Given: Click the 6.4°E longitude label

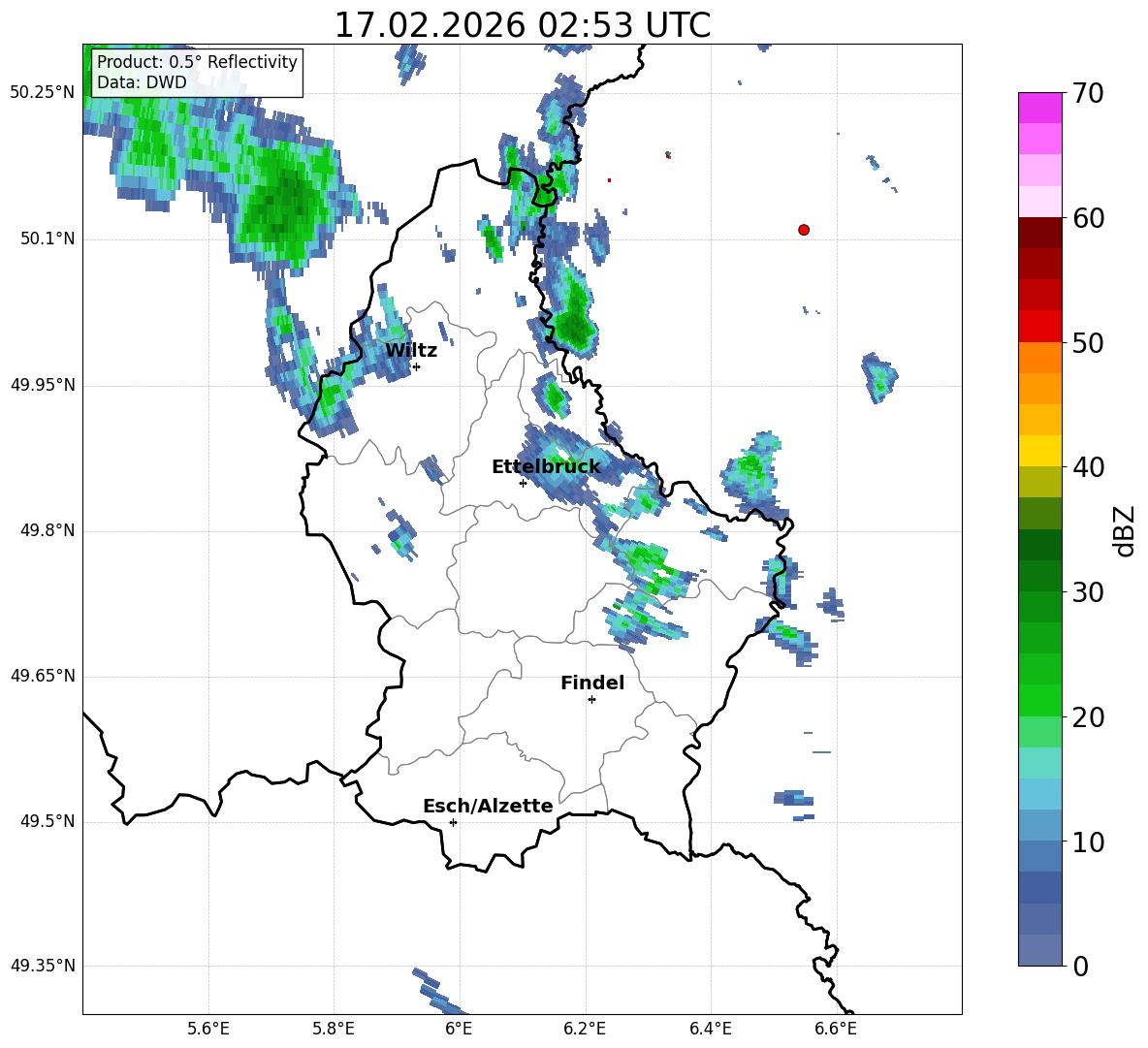Looking at the screenshot, I should click(x=710, y=1029).
